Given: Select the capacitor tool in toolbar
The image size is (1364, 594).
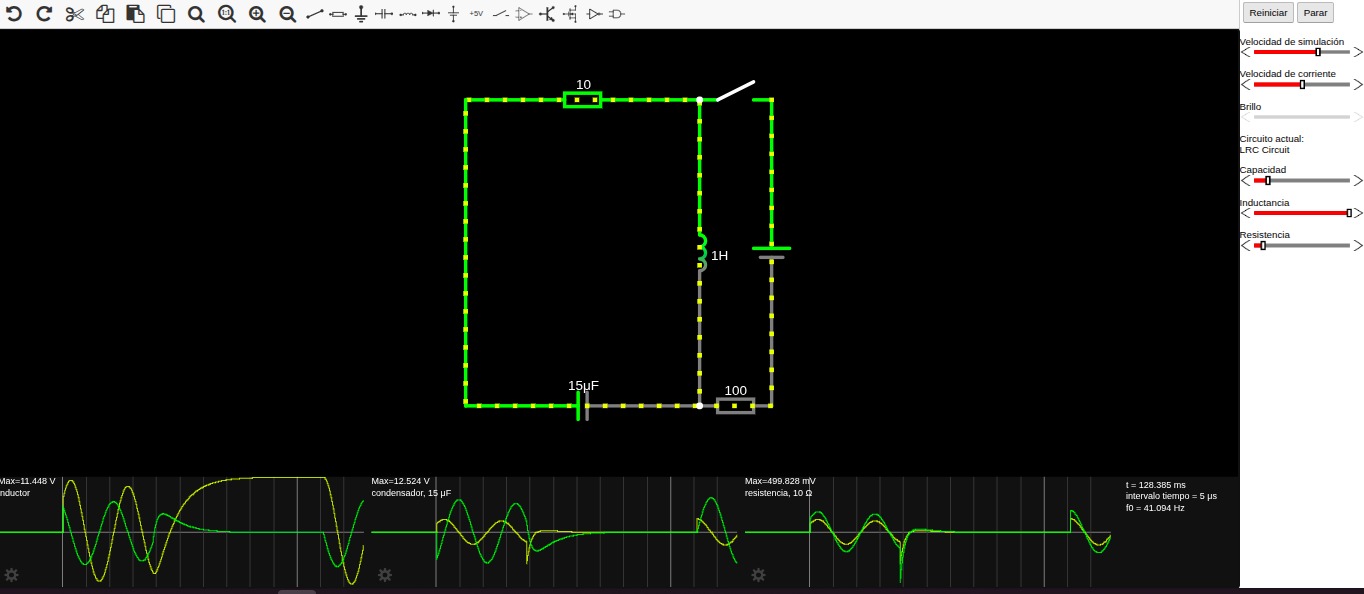Looking at the screenshot, I should 384,14.
